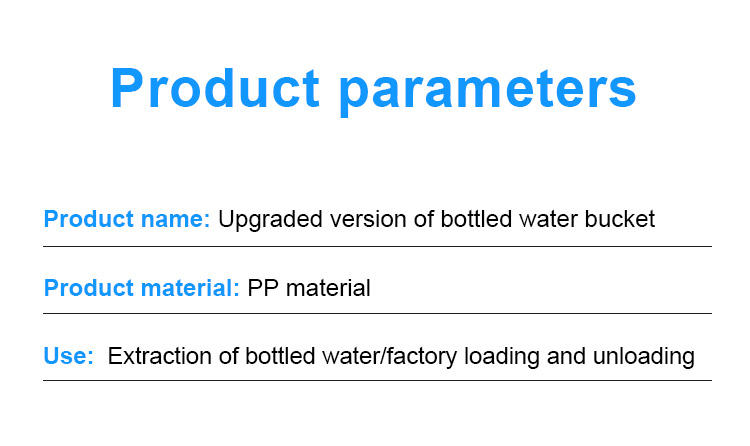Screen dimensions: 750x446
Task: Click the divider line below the Use row
Action: point(377,380)
